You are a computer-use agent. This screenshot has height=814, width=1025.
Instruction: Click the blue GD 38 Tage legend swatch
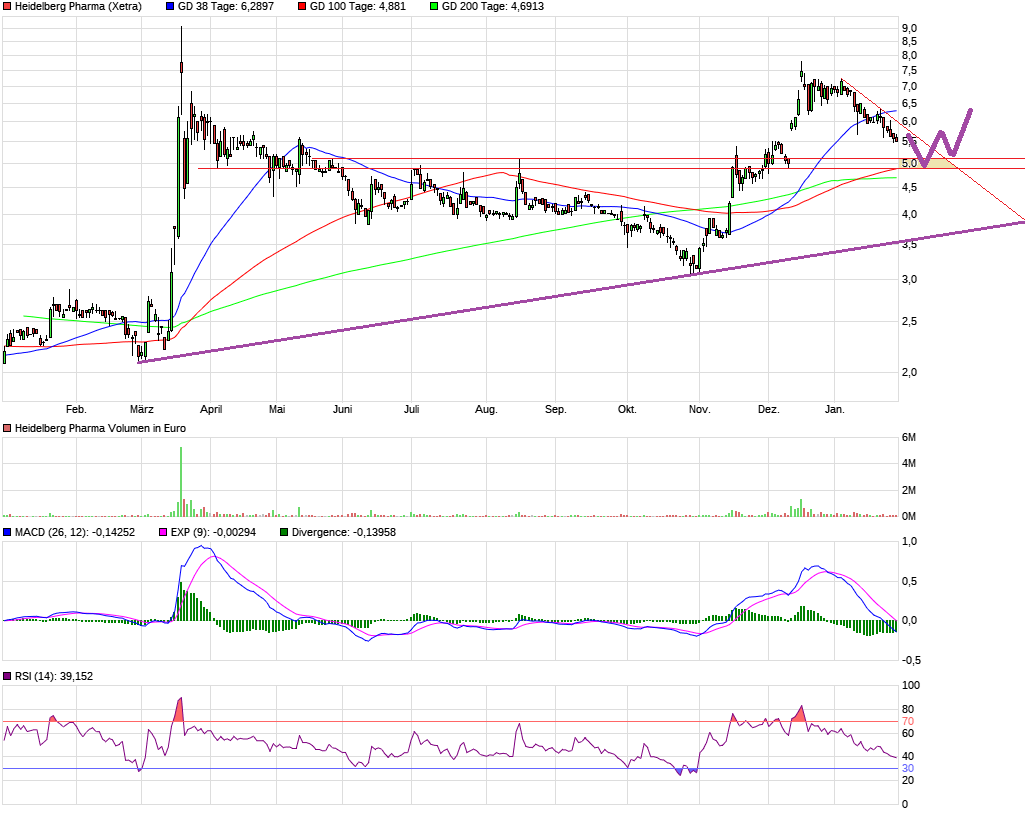[170, 7]
